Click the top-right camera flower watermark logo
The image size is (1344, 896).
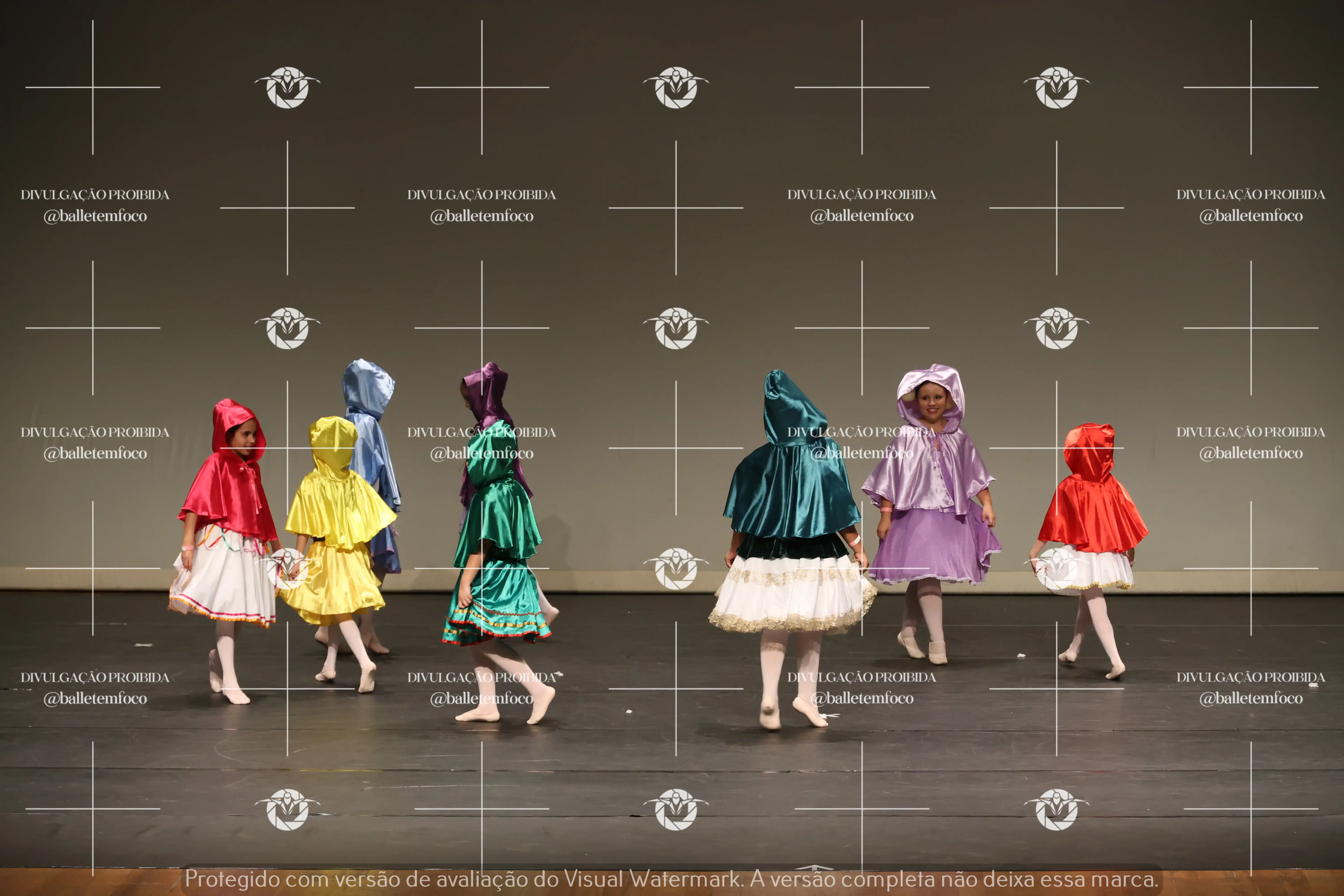coord(1057,87)
